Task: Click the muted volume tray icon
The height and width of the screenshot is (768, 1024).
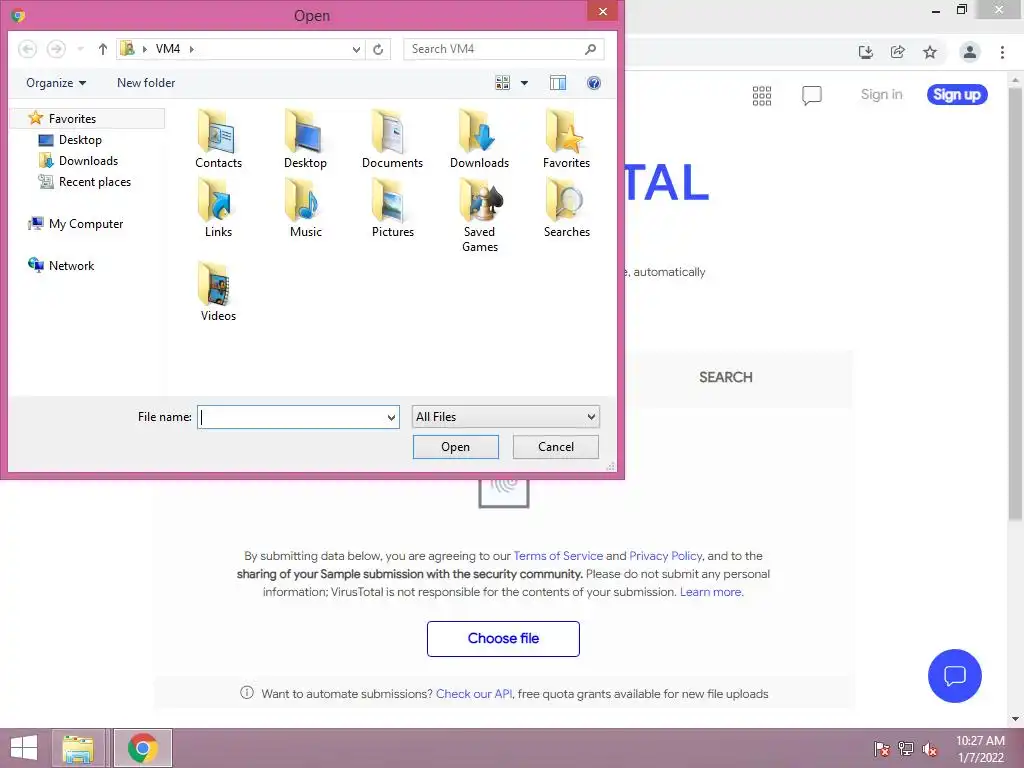Action: [930, 749]
